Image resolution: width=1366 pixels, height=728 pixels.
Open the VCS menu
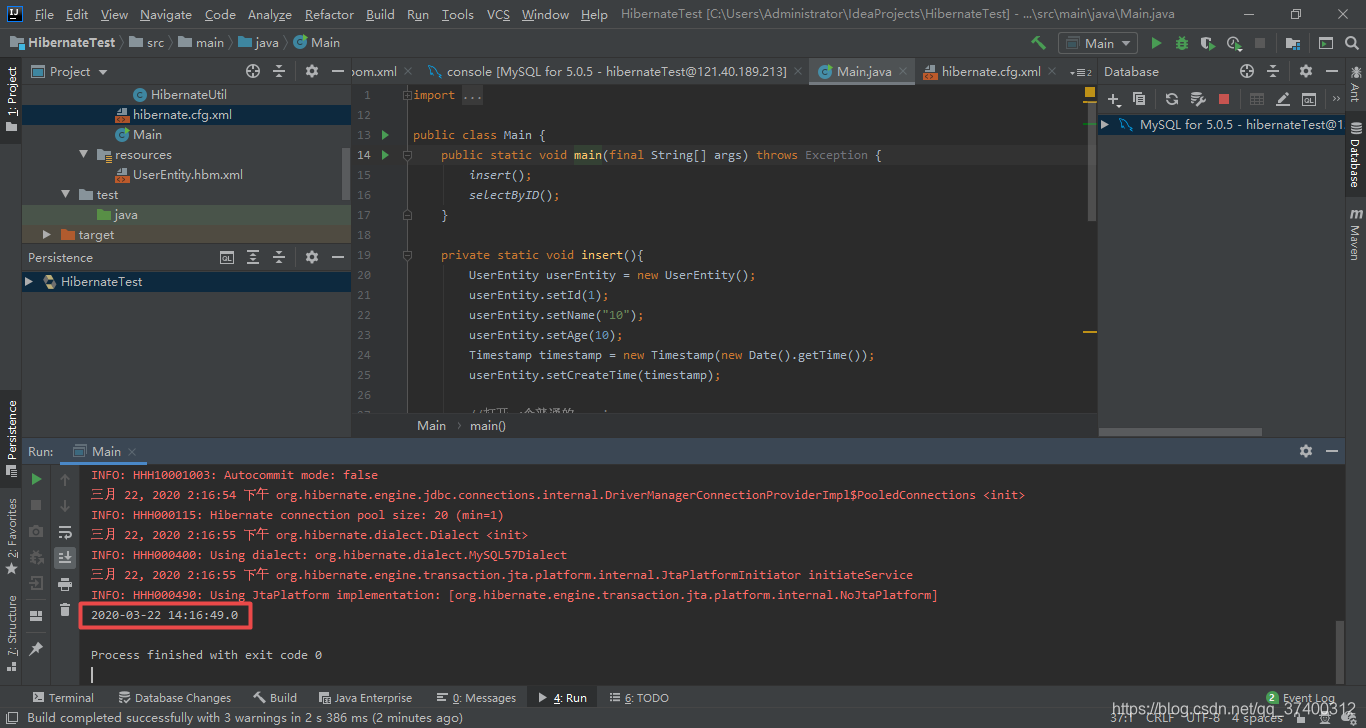[498, 14]
